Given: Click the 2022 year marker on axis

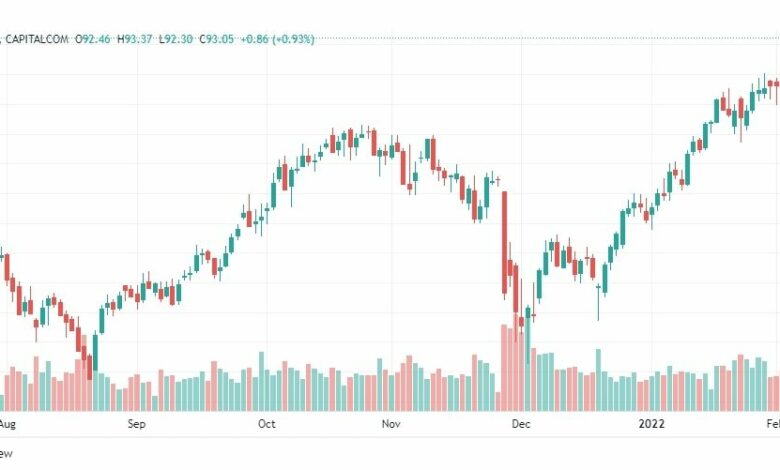Looking at the screenshot, I should (x=651, y=424).
